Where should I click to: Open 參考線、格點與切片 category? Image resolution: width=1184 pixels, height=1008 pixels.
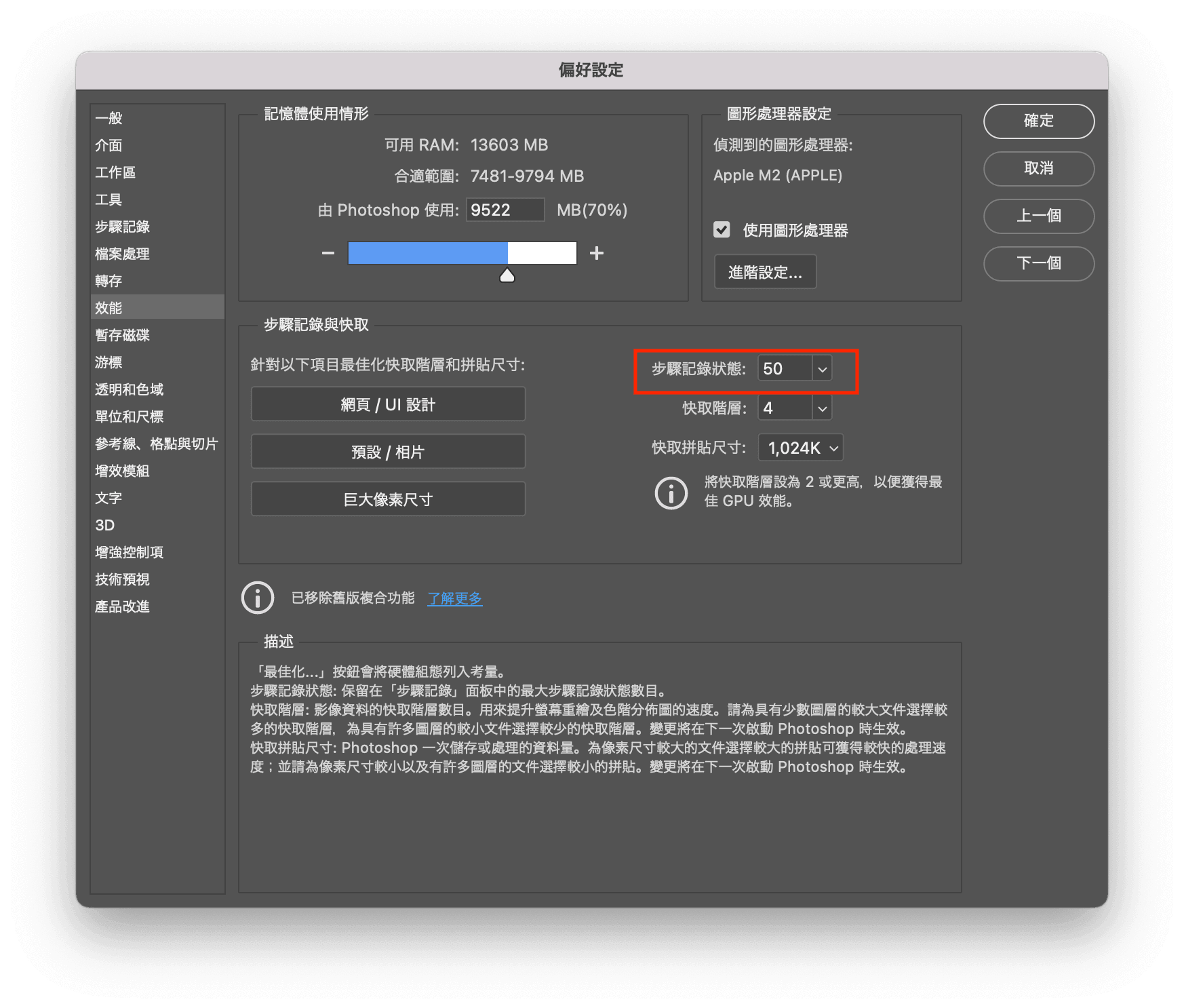[x=157, y=444]
